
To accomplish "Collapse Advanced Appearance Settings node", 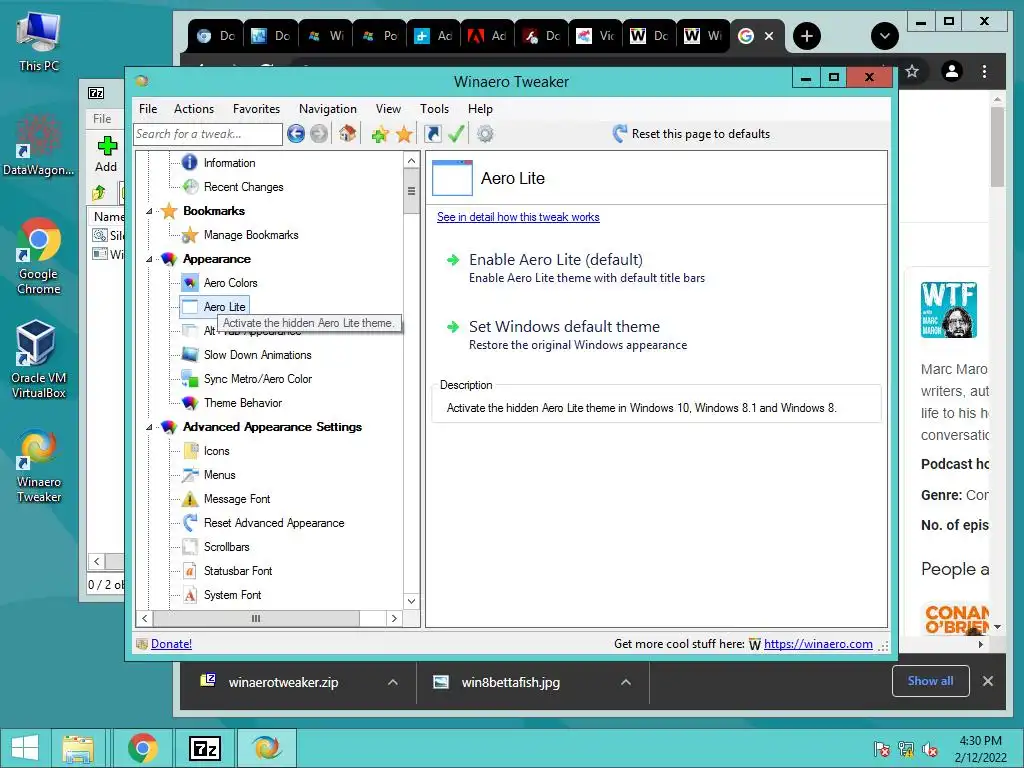I will (149, 427).
